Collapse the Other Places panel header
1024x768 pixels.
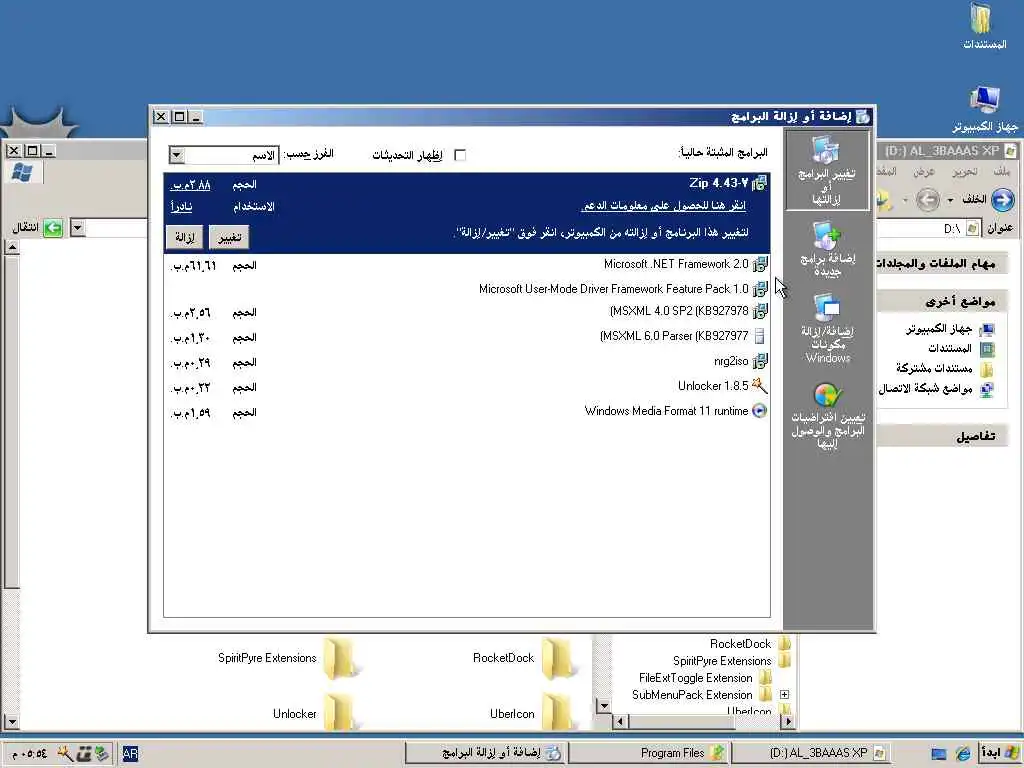(941, 302)
